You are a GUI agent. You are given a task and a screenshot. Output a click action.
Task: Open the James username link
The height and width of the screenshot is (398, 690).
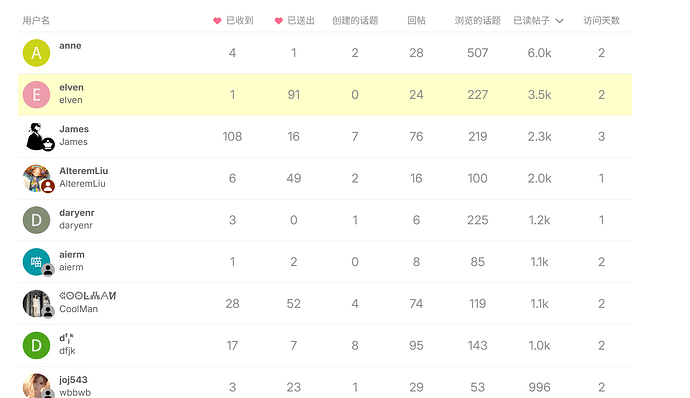[x=74, y=129]
